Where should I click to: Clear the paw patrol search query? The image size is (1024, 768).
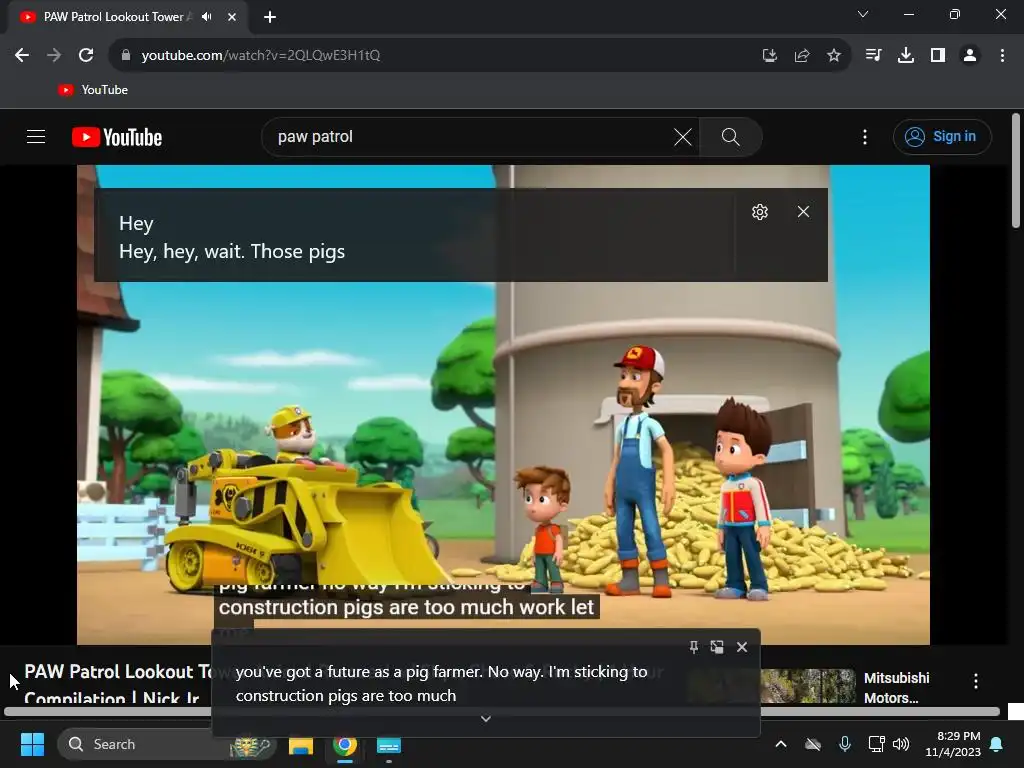pyautogui.click(x=682, y=137)
